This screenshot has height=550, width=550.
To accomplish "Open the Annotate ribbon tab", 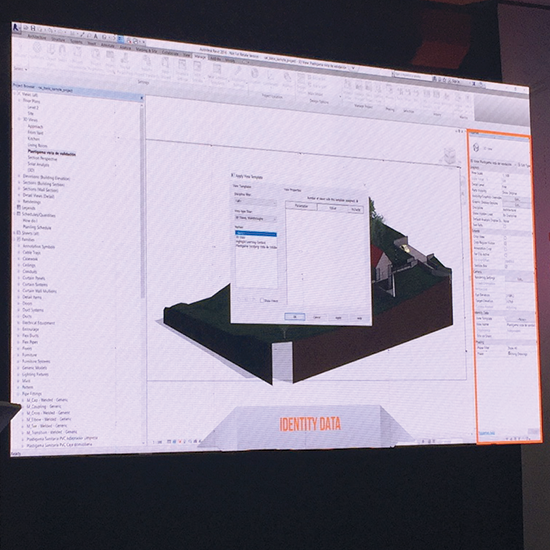I will point(108,46).
